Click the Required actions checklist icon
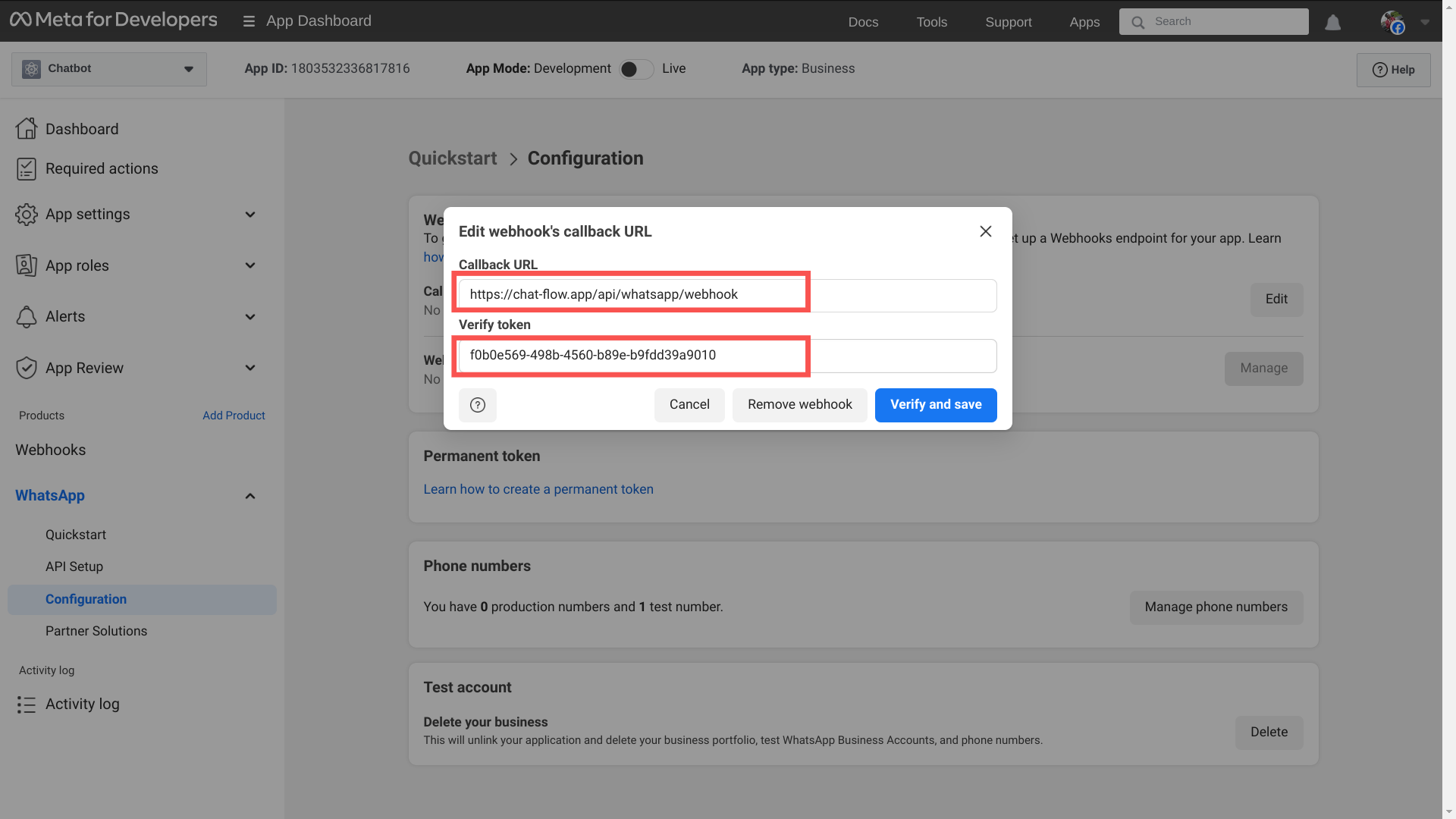Image resolution: width=1456 pixels, height=819 pixels. coord(27,168)
